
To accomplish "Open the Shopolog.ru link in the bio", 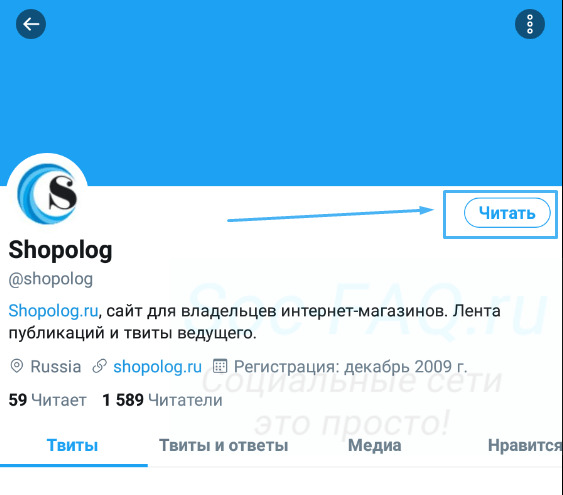I will tap(53, 310).
